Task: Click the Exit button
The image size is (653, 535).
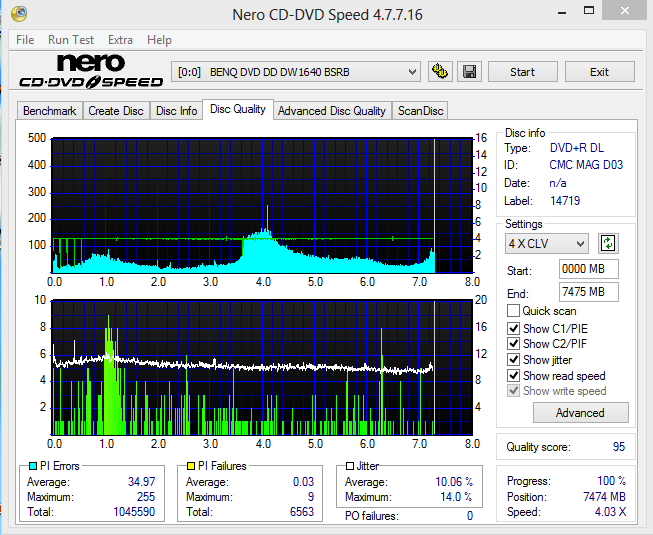Action: [600, 72]
